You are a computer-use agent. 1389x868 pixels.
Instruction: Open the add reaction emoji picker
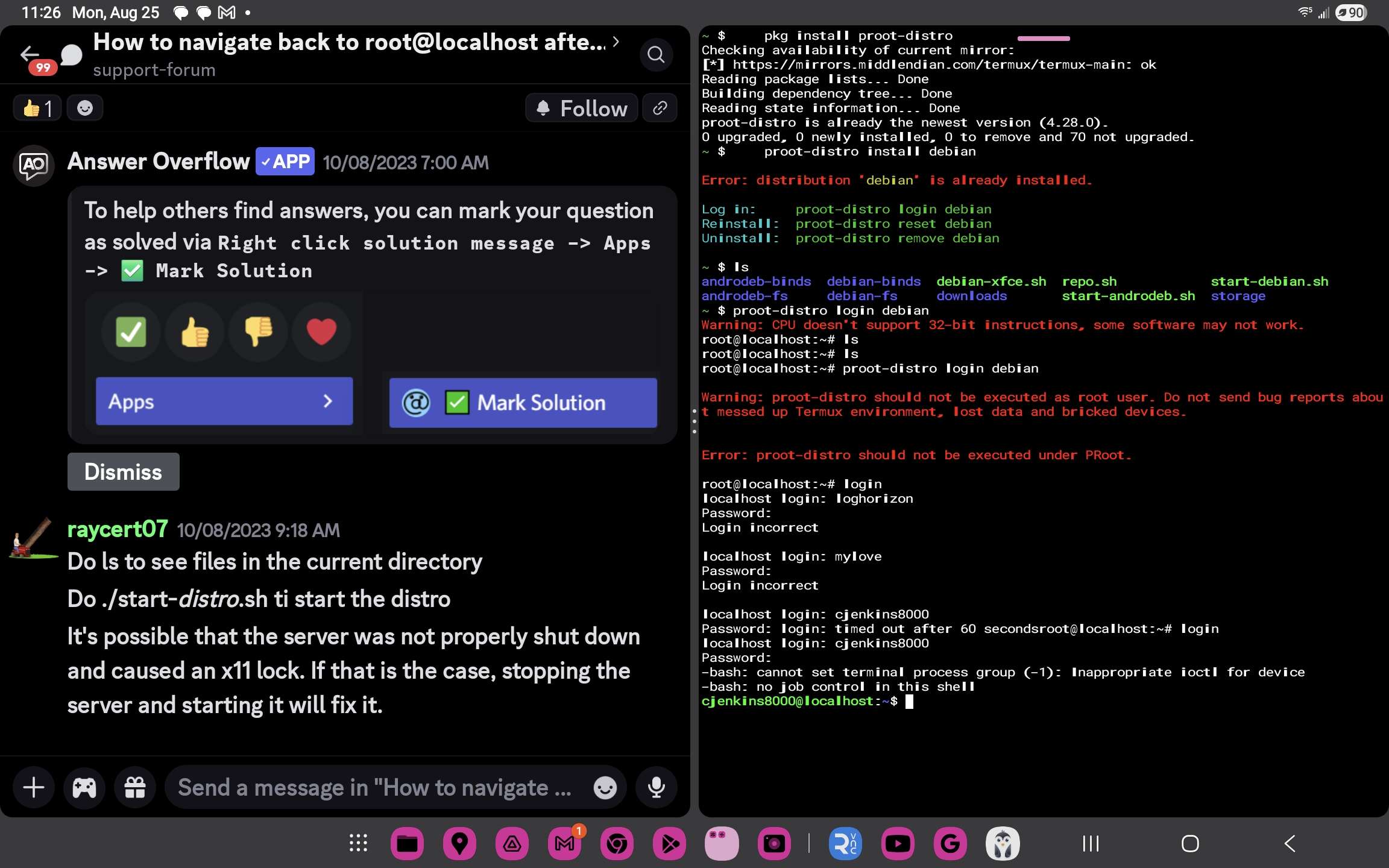[85, 108]
